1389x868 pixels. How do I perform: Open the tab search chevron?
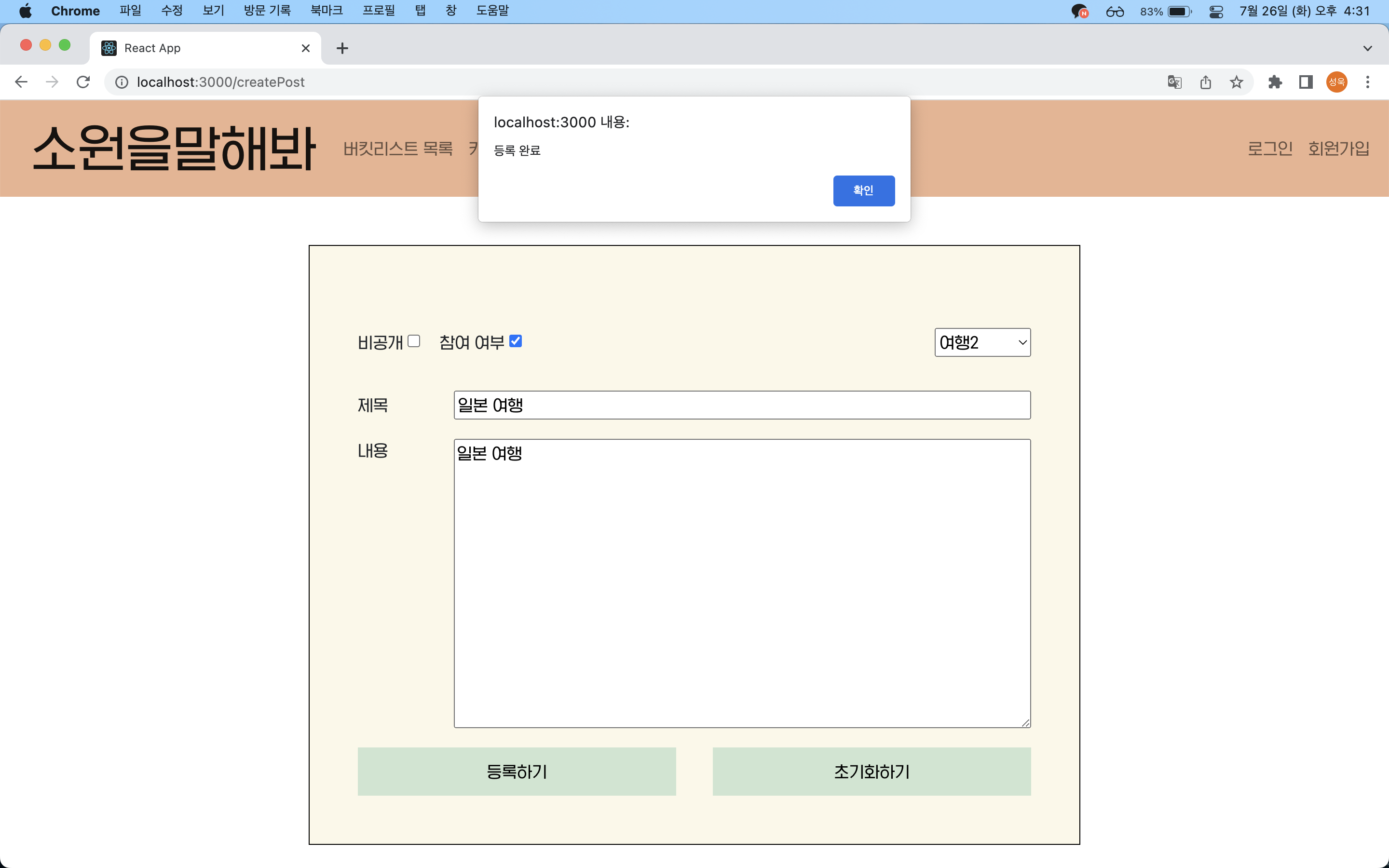pyautogui.click(x=1368, y=48)
